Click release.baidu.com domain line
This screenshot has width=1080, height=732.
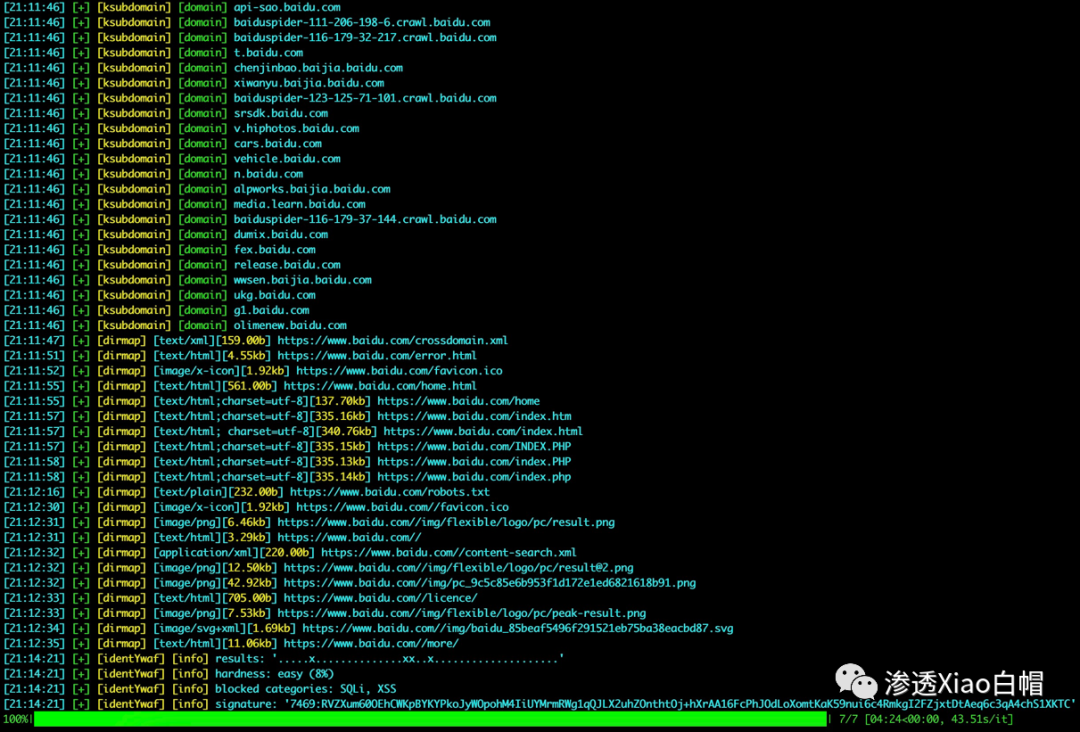click(x=287, y=264)
